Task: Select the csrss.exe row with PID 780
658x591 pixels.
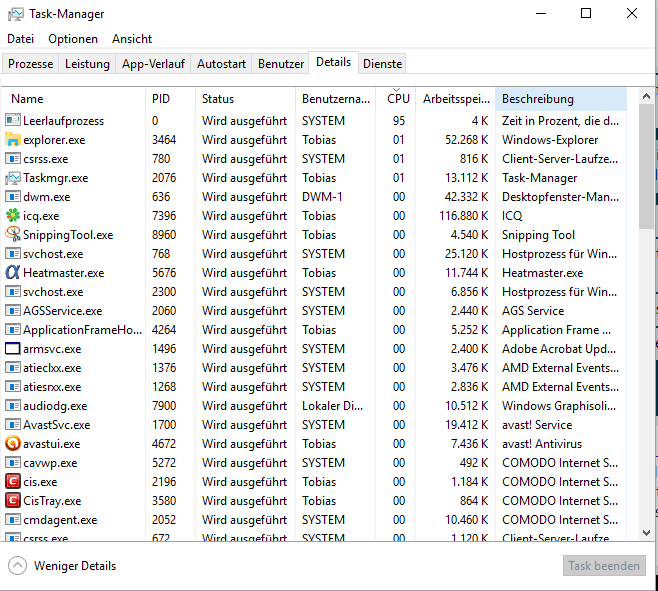Action: [x=314, y=159]
